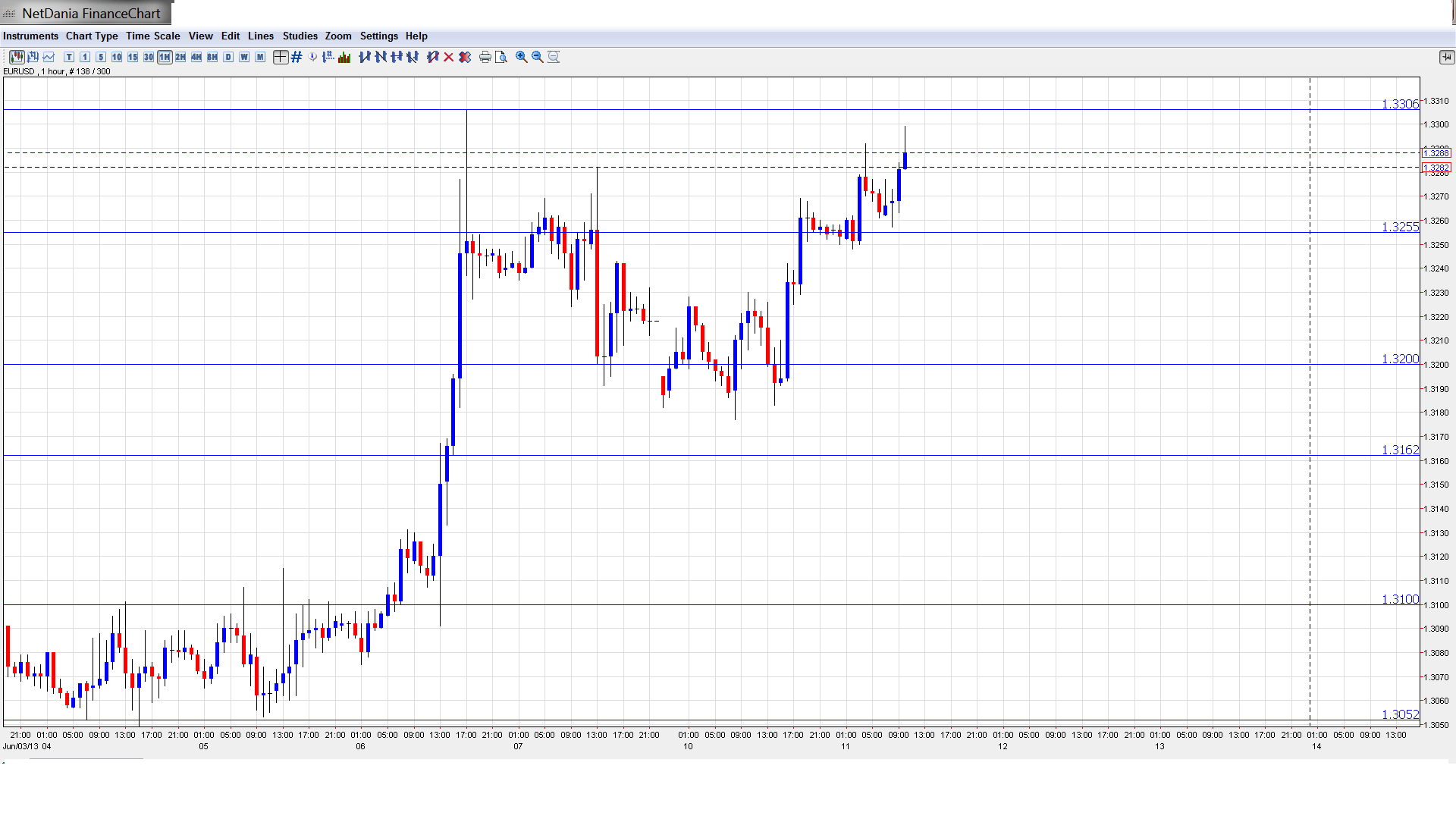Viewport: 1456px width, 819px height.
Task: Click red X delete line icon
Action: pos(449,57)
